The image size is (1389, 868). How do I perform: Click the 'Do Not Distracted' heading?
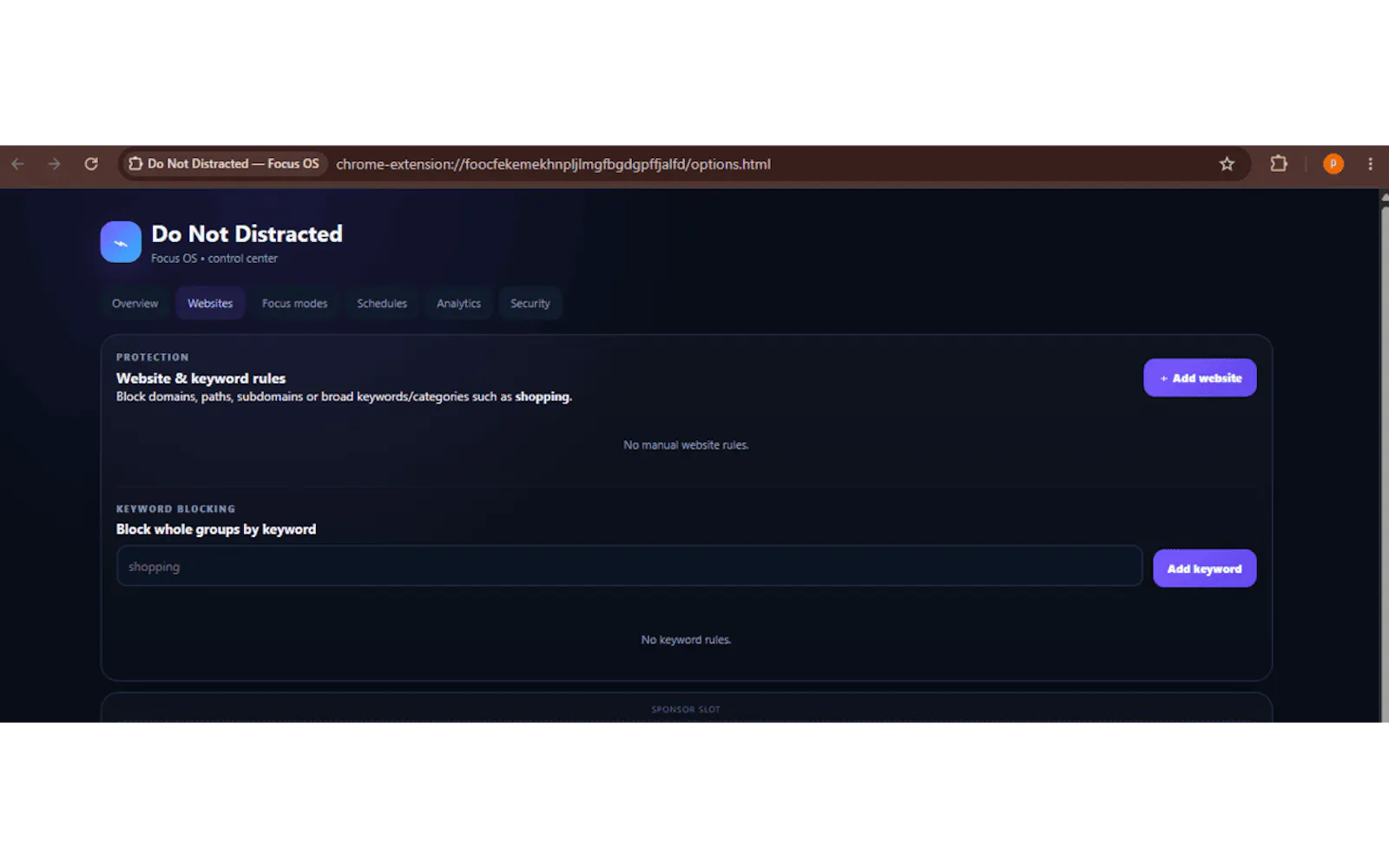pyautogui.click(x=247, y=234)
